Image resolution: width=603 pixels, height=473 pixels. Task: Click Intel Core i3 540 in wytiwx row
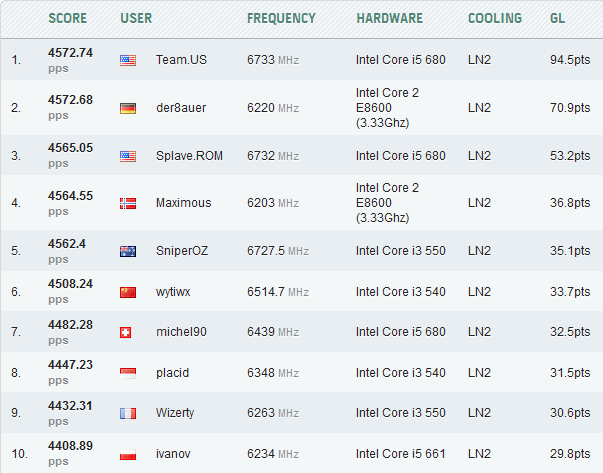pyautogui.click(x=400, y=292)
